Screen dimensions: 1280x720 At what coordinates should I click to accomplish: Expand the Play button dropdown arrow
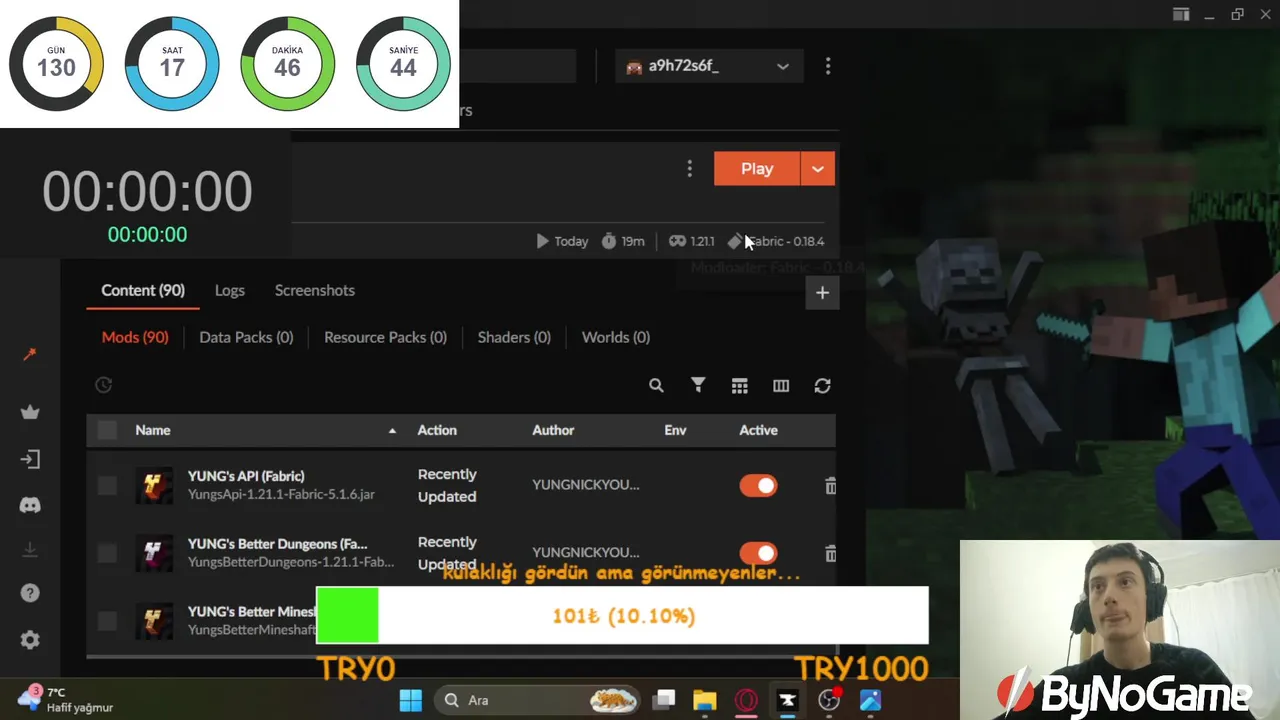pos(818,169)
